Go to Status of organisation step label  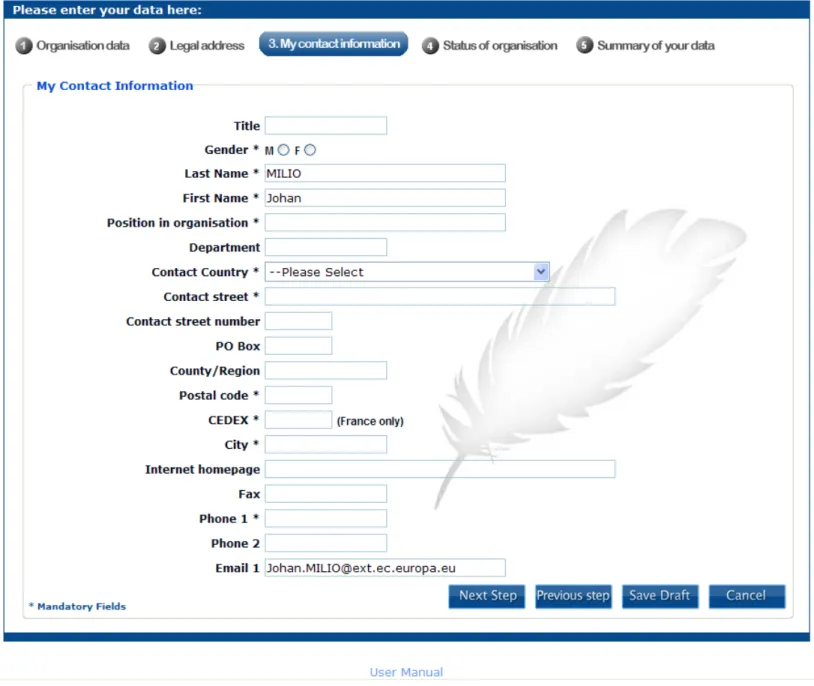pos(500,46)
